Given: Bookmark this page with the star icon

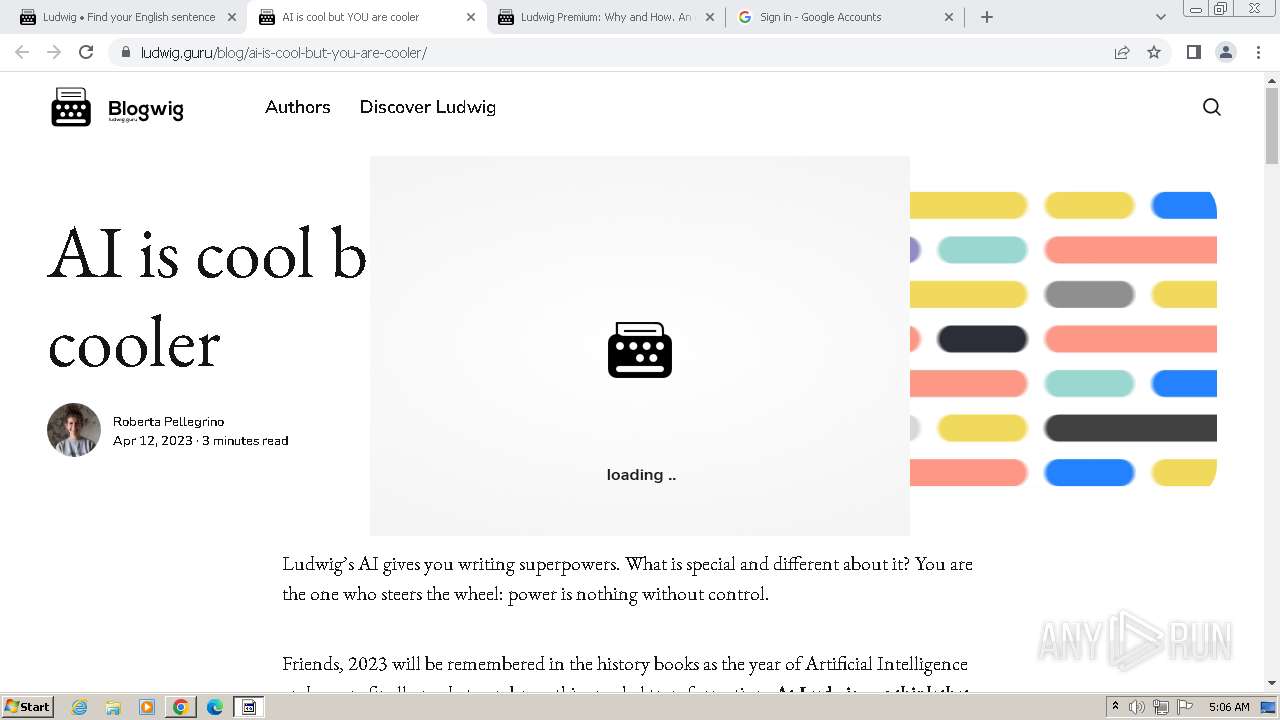Looking at the screenshot, I should pyautogui.click(x=1154, y=52).
